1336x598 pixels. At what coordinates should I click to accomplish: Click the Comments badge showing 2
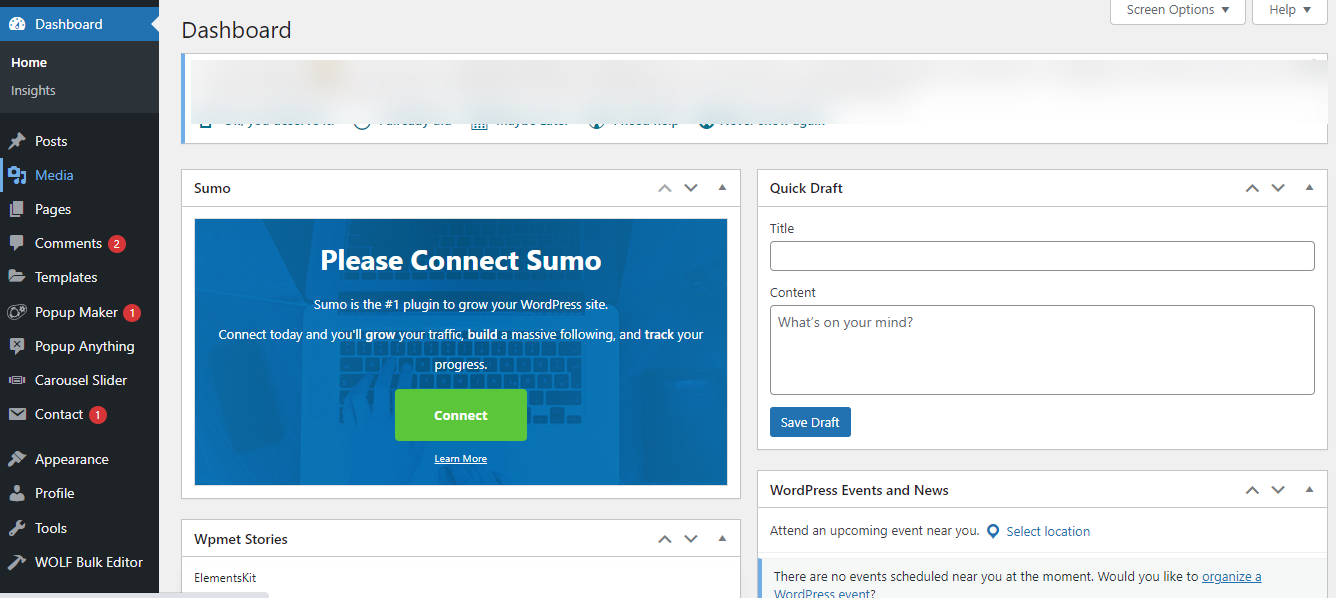point(117,244)
